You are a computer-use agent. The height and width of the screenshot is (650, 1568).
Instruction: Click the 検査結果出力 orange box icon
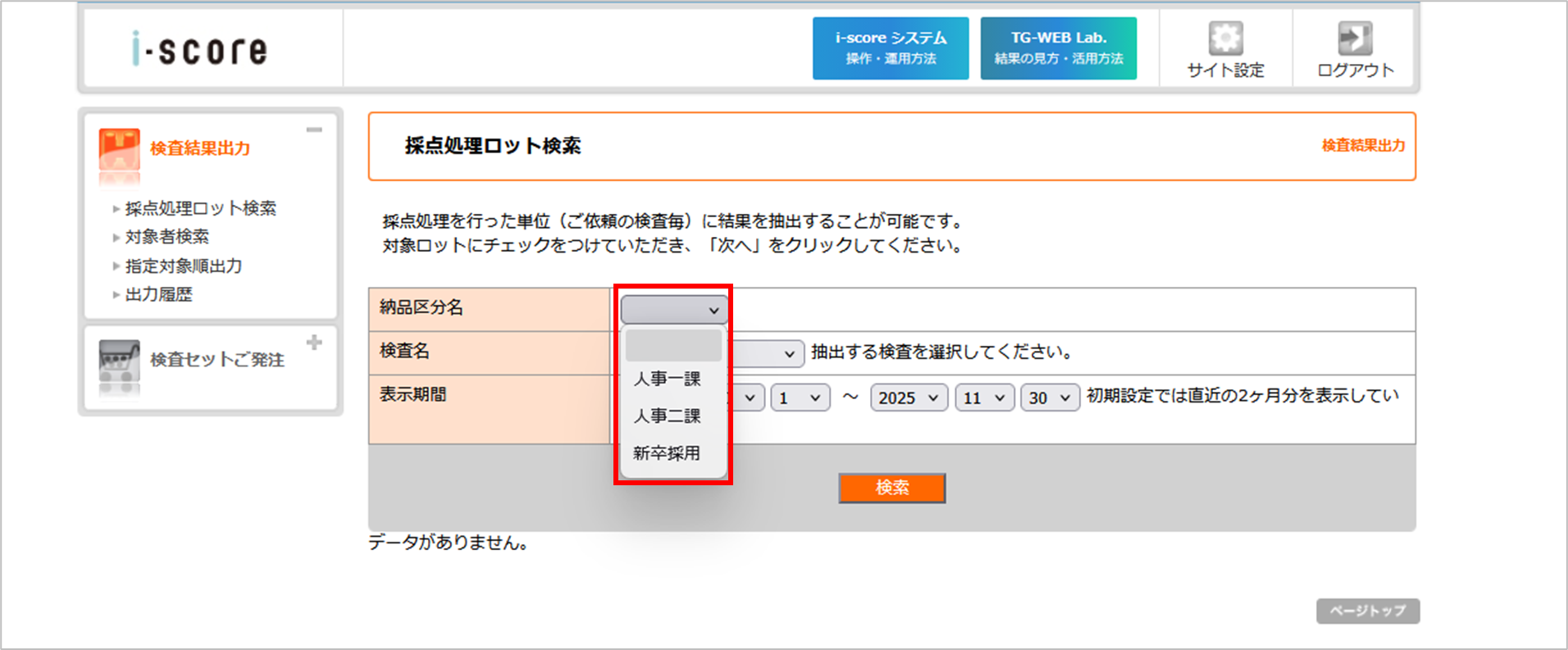pyautogui.click(x=119, y=148)
